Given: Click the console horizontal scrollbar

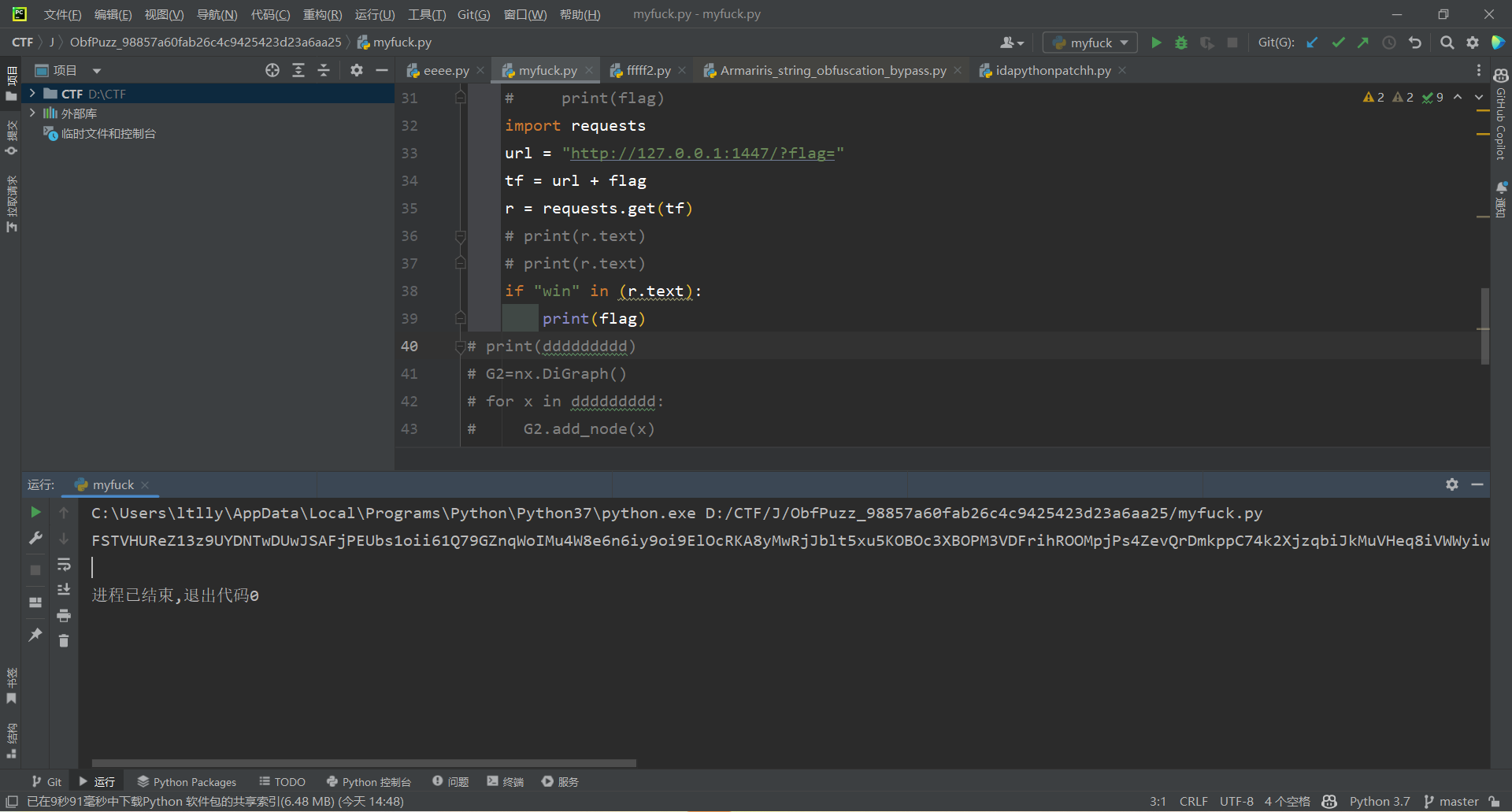Looking at the screenshot, I should [x=364, y=762].
